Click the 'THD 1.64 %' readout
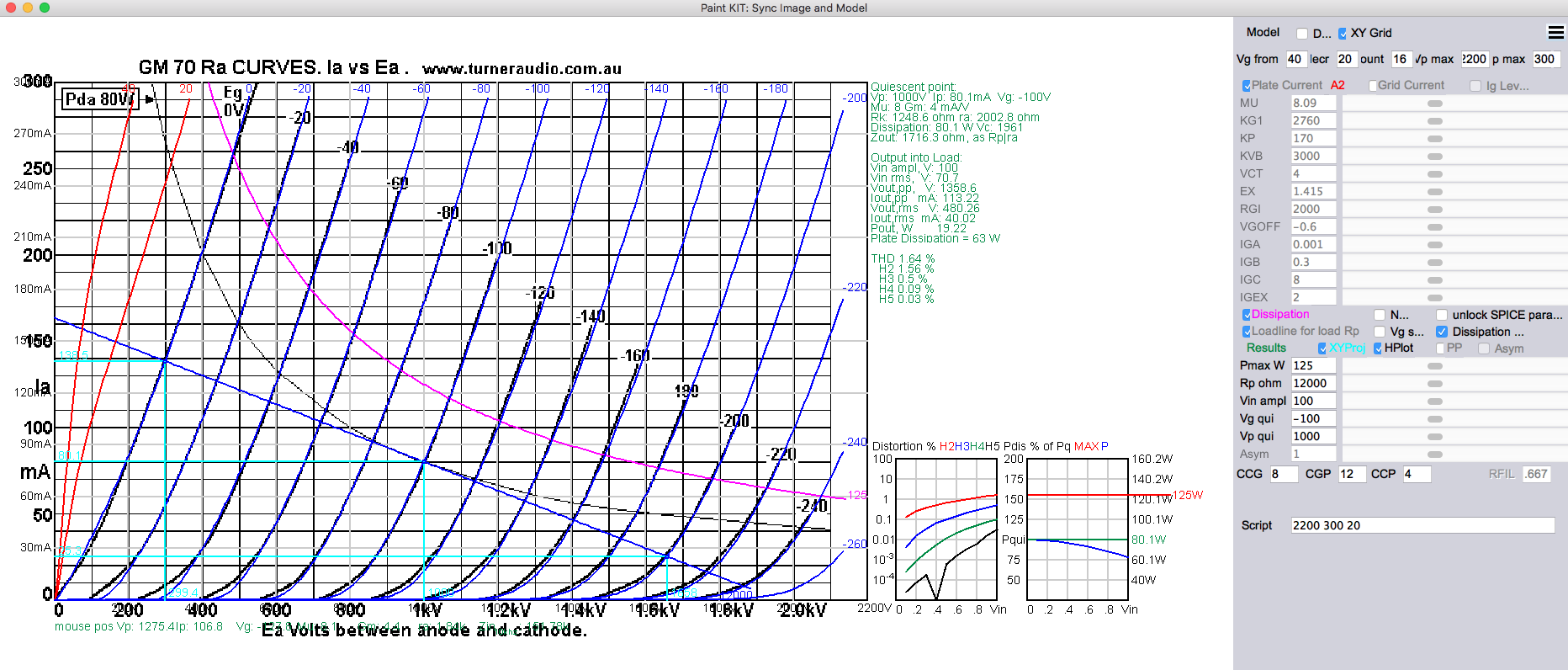 (x=903, y=258)
